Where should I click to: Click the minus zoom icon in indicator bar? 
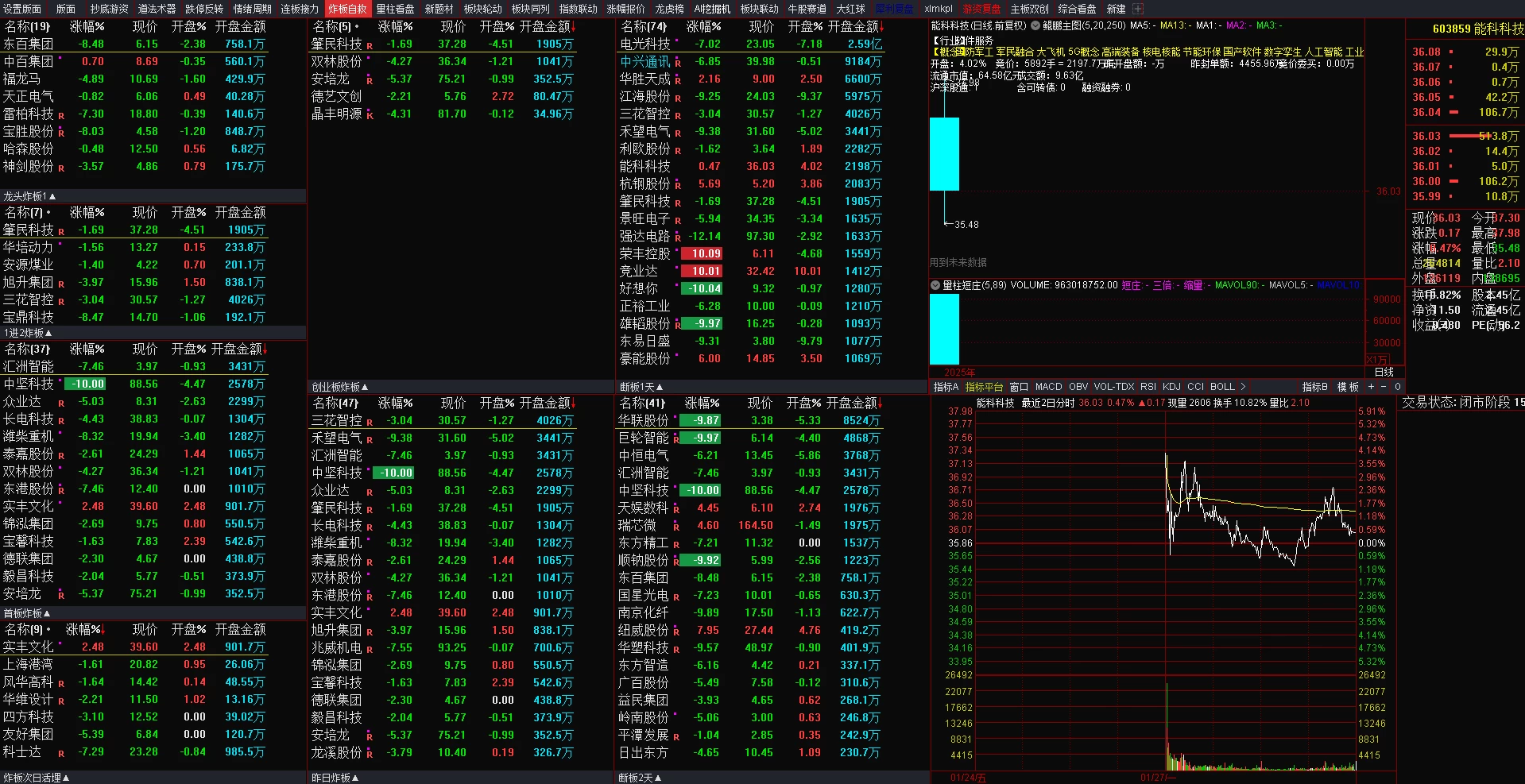(x=1384, y=387)
